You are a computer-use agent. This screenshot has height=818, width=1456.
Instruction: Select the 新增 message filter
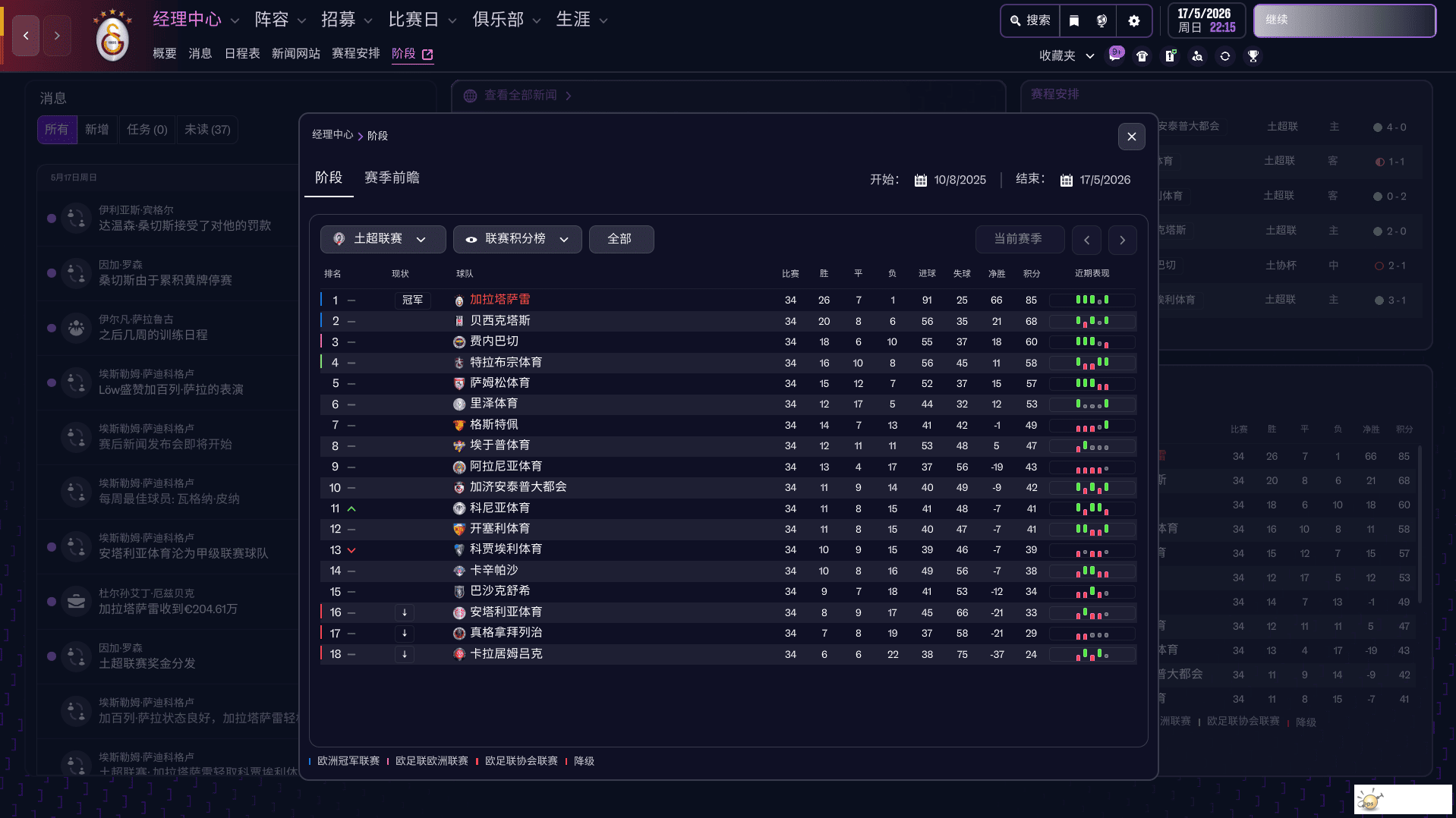(97, 130)
